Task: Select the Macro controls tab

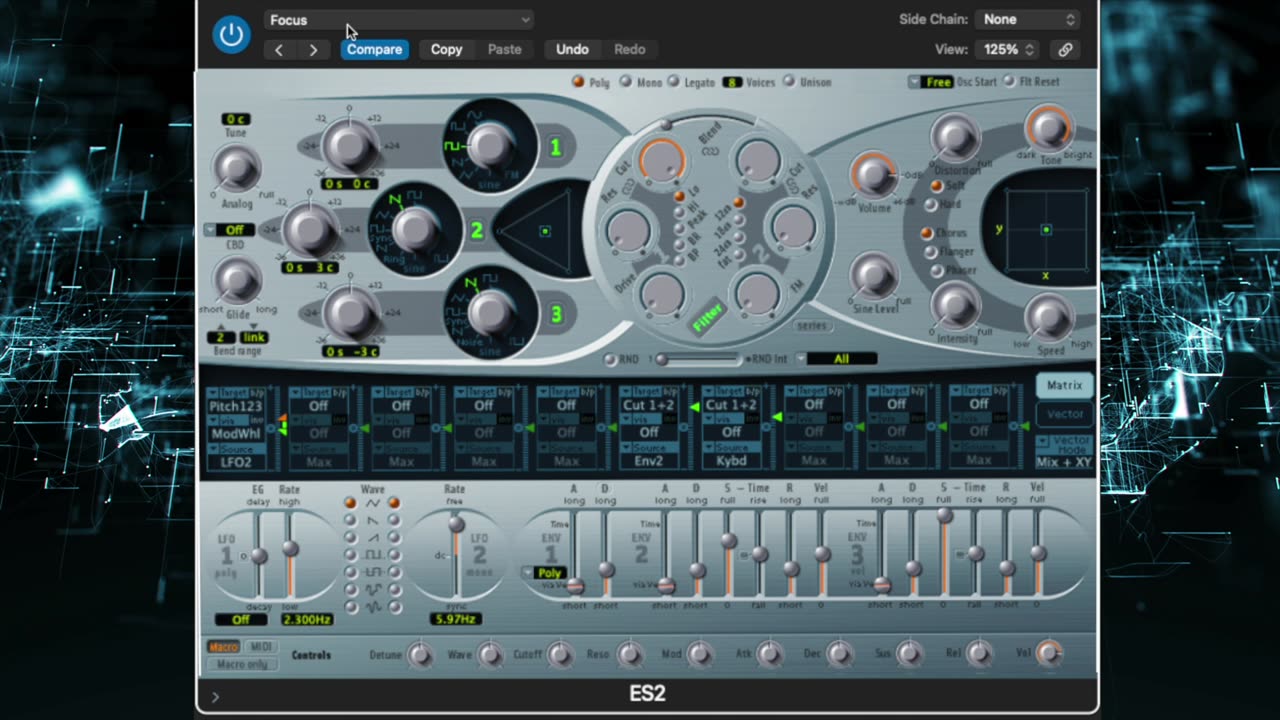Action: coord(224,647)
